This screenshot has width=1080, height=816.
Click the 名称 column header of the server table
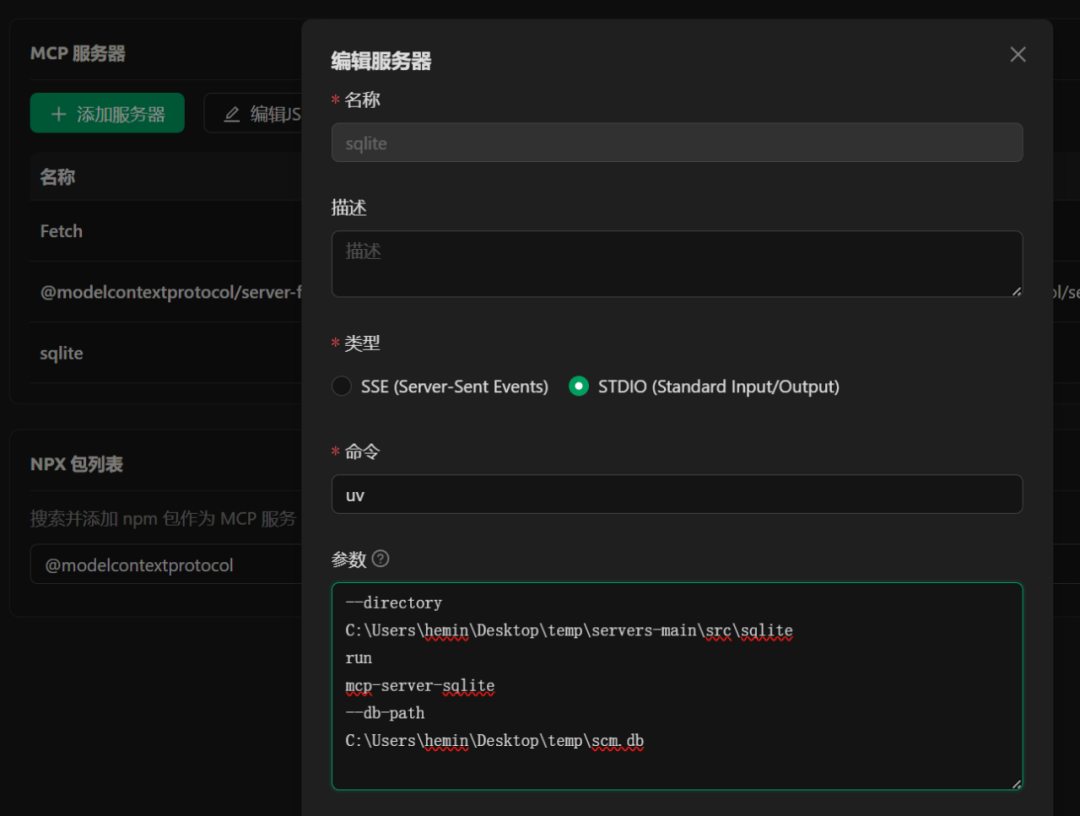[x=57, y=177]
